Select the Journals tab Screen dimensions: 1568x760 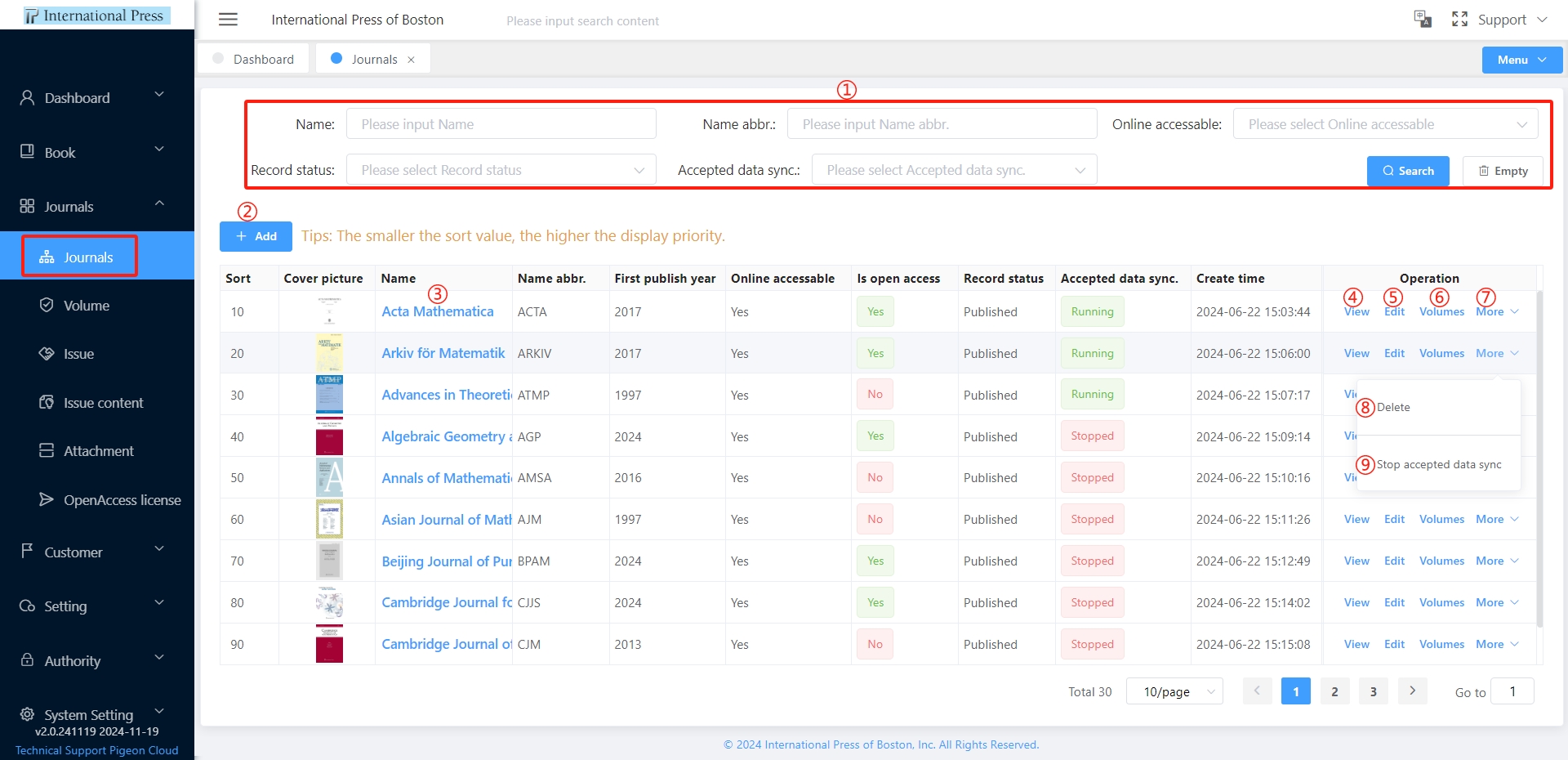[x=373, y=59]
